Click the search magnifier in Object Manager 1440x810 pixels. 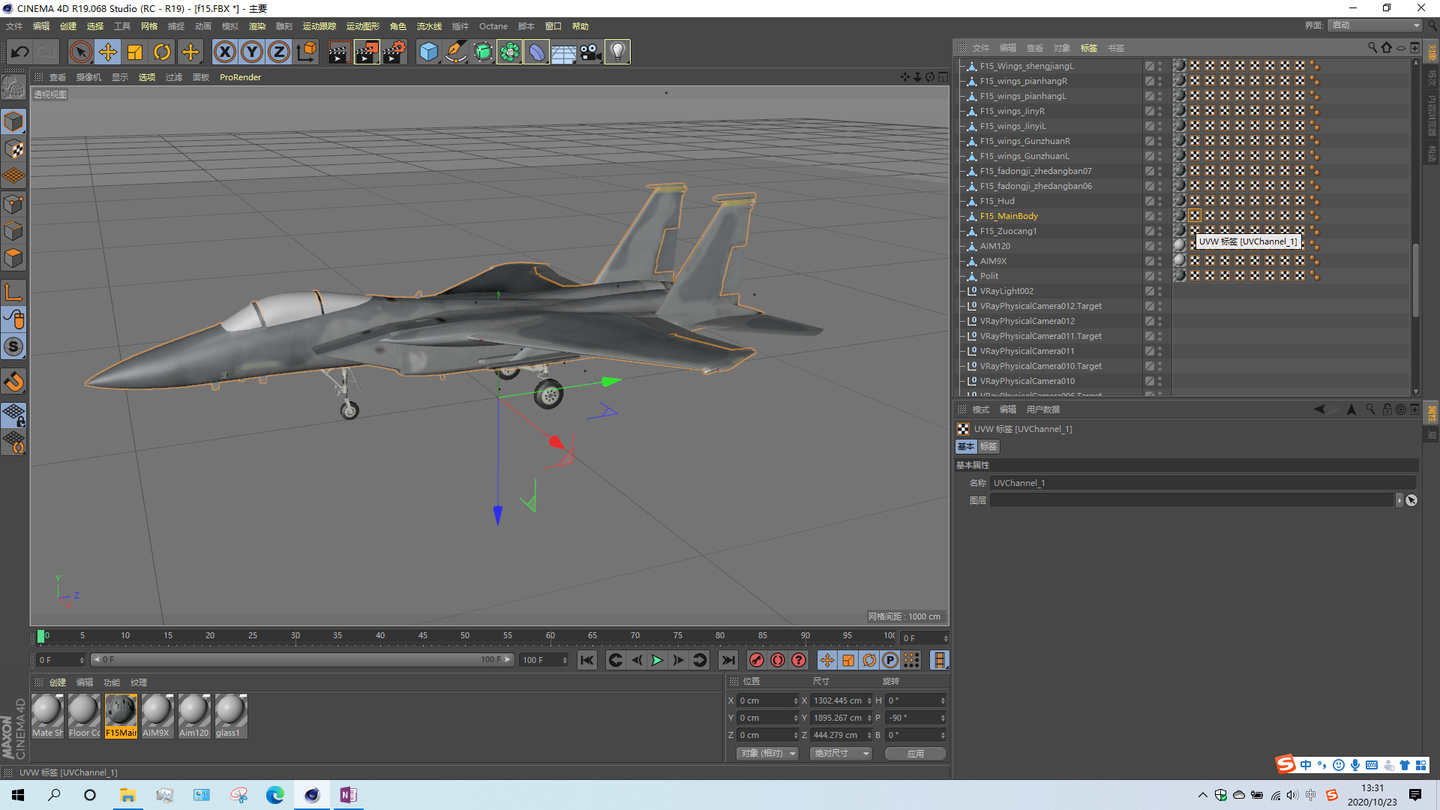click(x=1372, y=48)
